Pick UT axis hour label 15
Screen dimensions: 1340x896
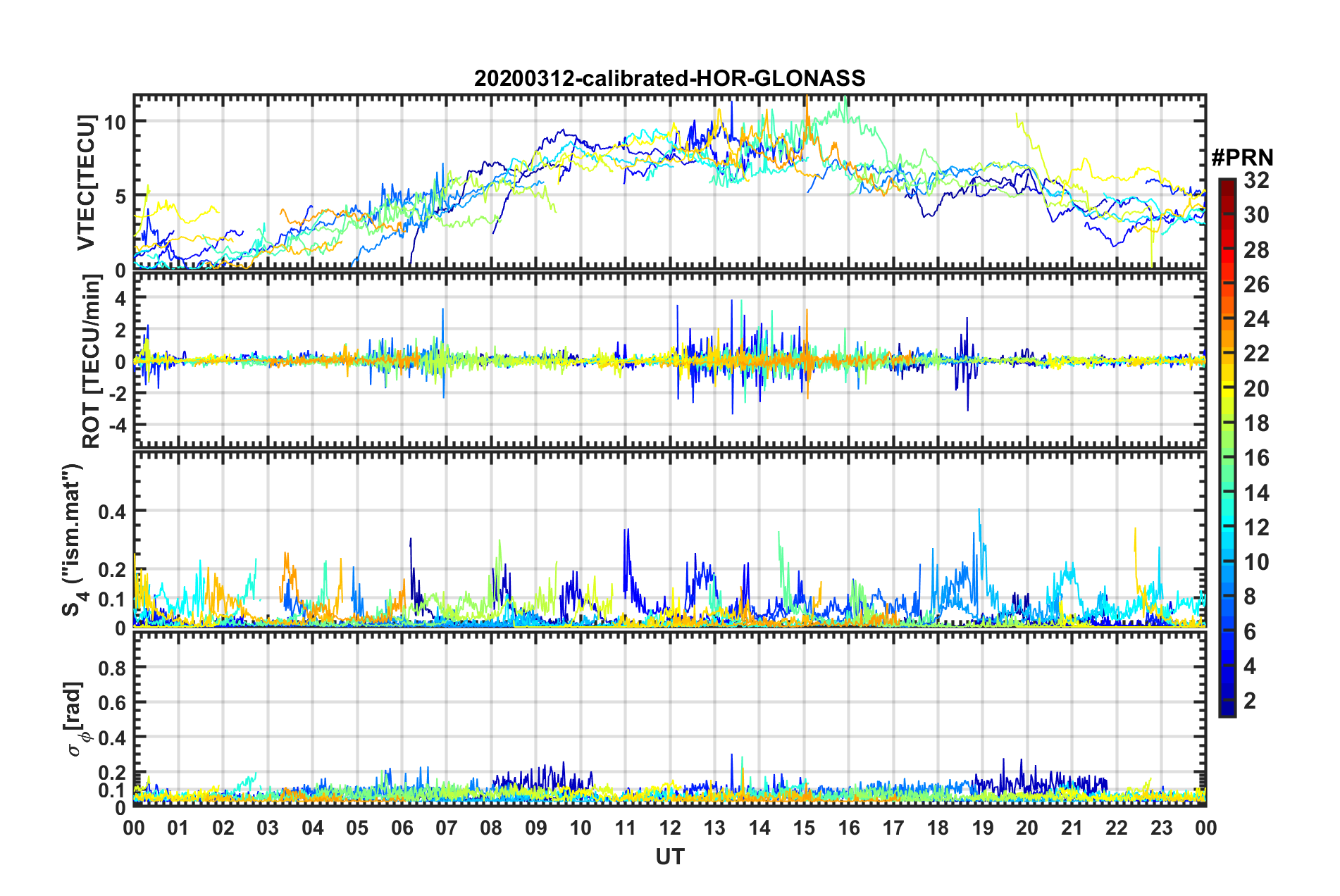(804, 828)
